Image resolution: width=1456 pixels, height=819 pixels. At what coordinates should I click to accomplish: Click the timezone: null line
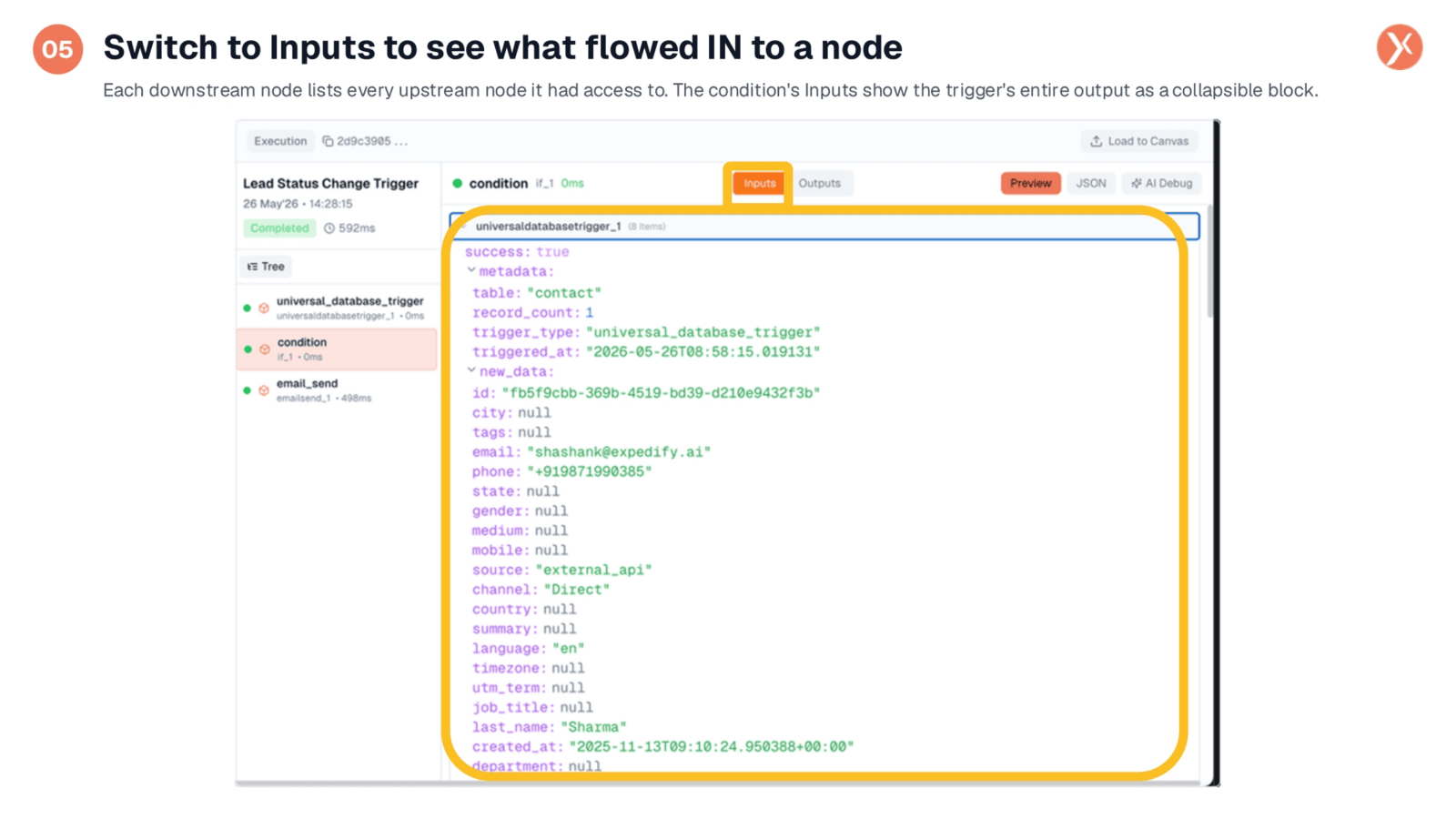pyautogui.click(x=528, y=668)
